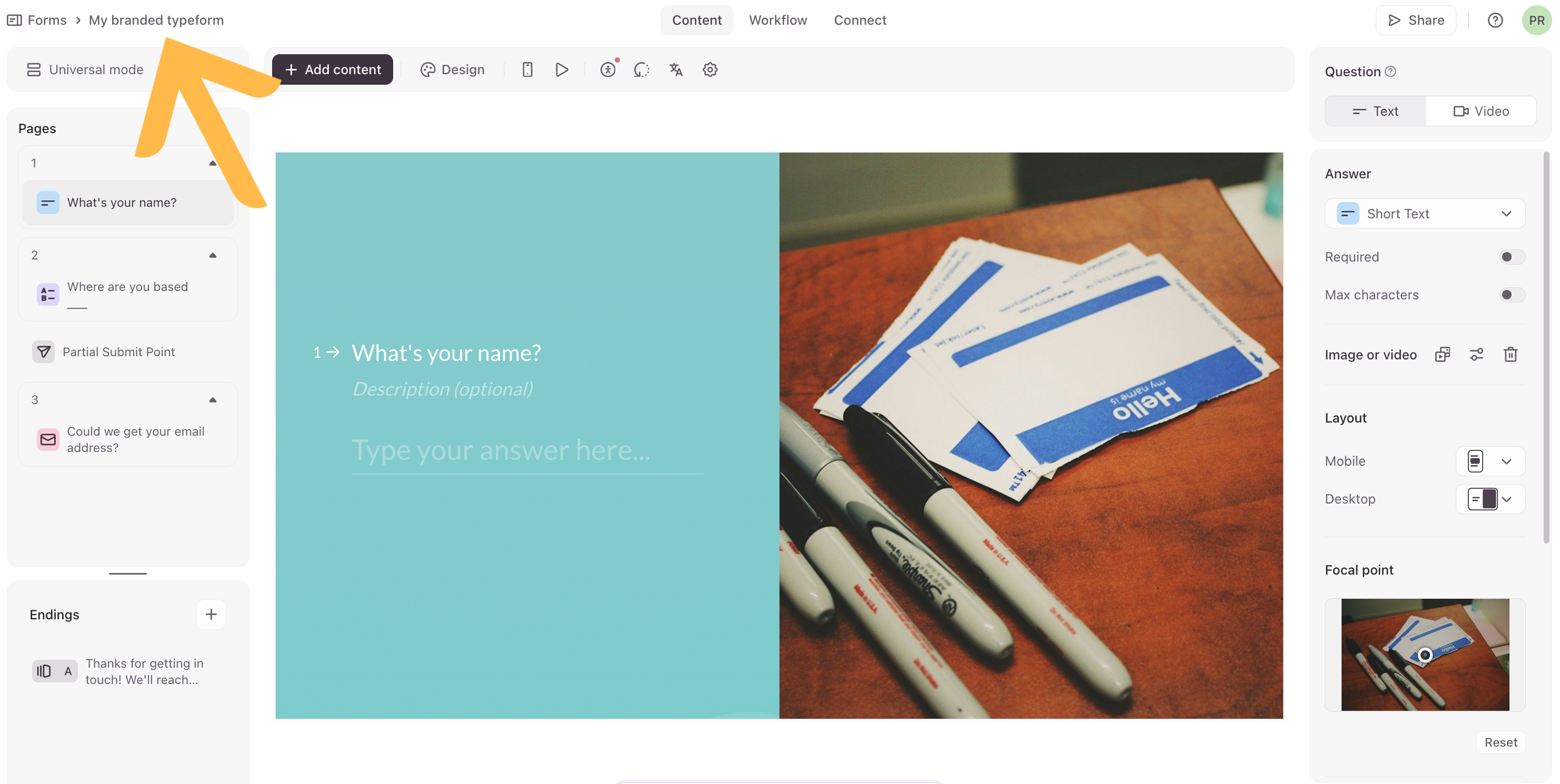Open the translate languages icon
Screen dimensions: 1560x784
coord(676,69)
